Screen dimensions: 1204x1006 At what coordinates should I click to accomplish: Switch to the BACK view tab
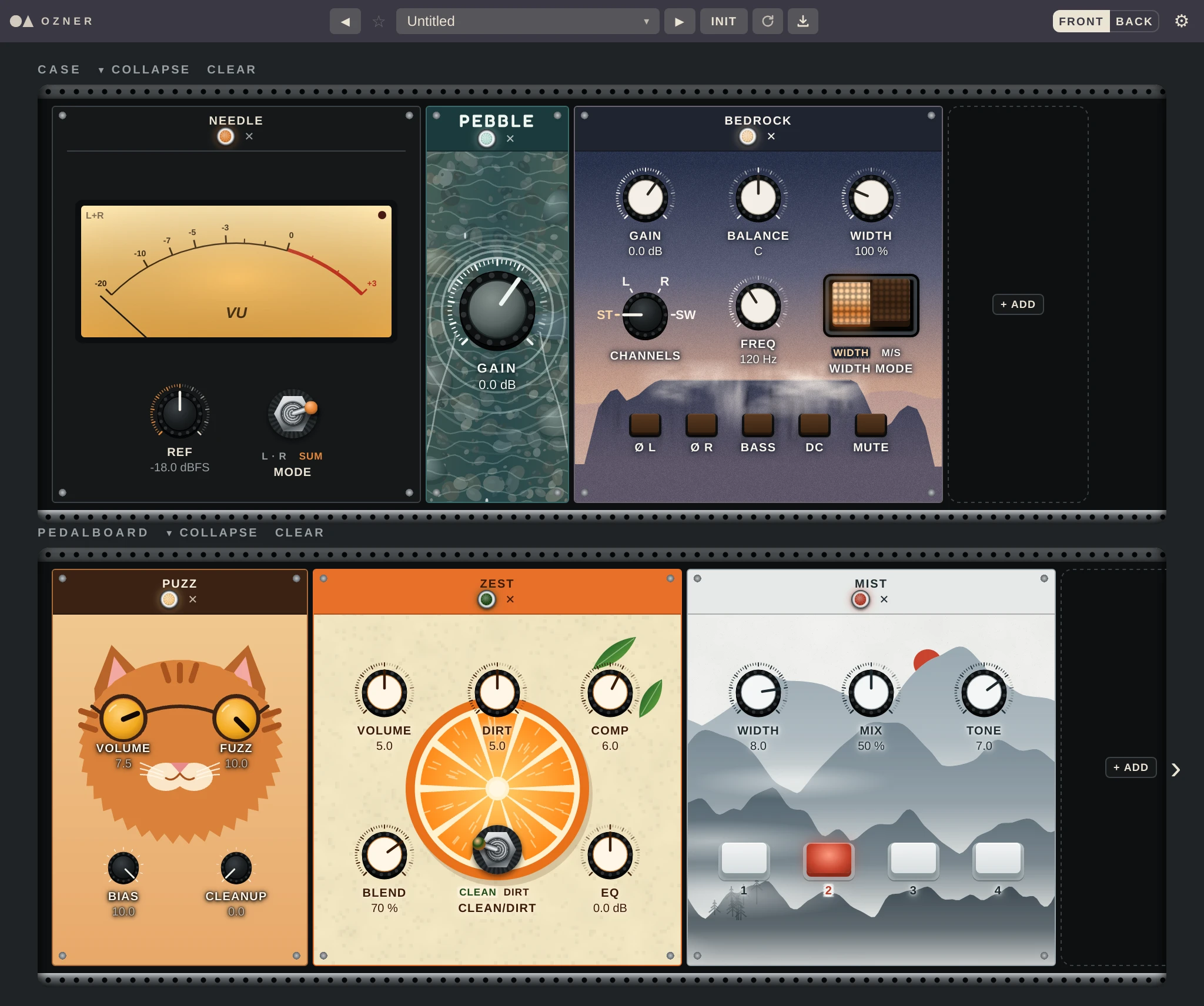pos(1134,21)
